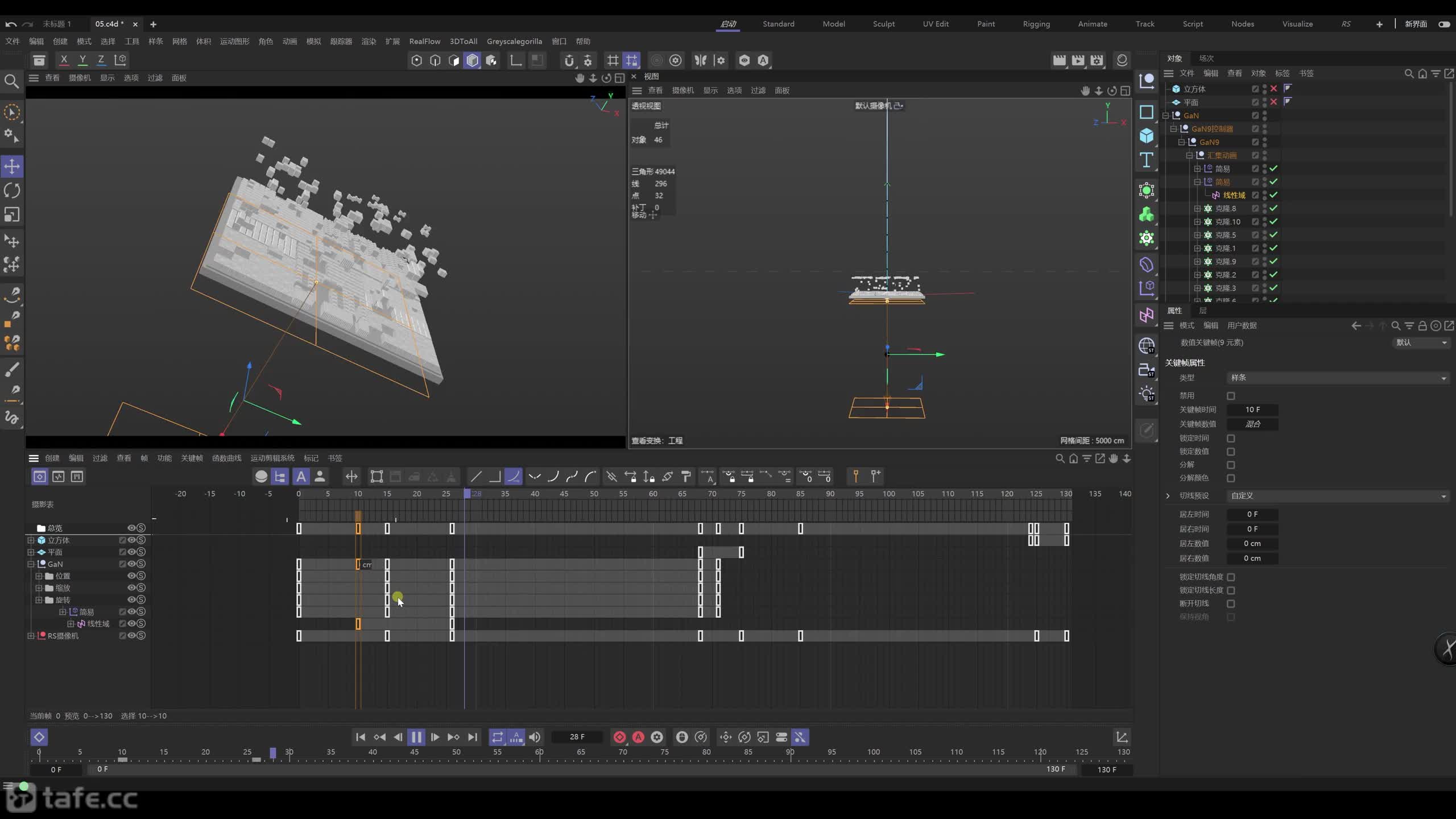Screen dimensions: 1456x819
Task: Open the 渲染 menu
Action: 369,42
